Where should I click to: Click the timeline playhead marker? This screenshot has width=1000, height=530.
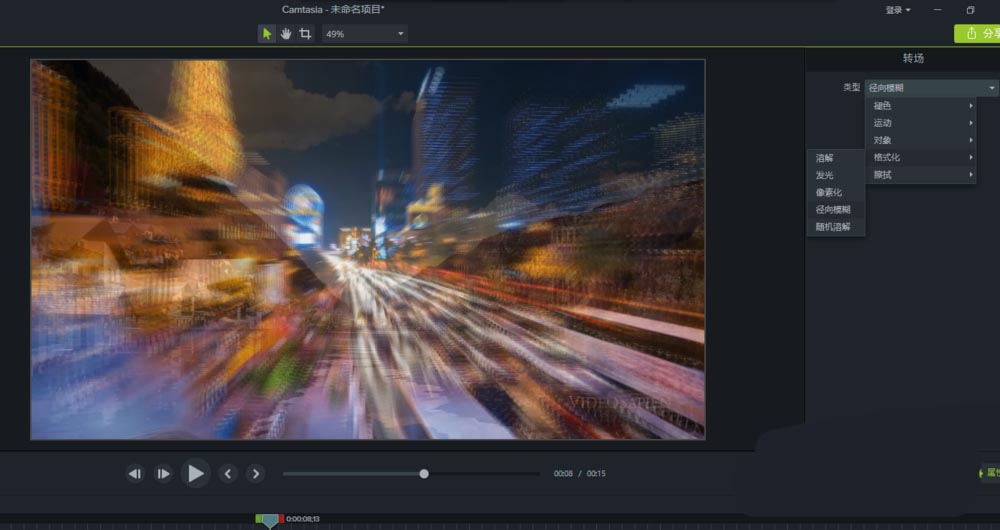tap(270, 521)
